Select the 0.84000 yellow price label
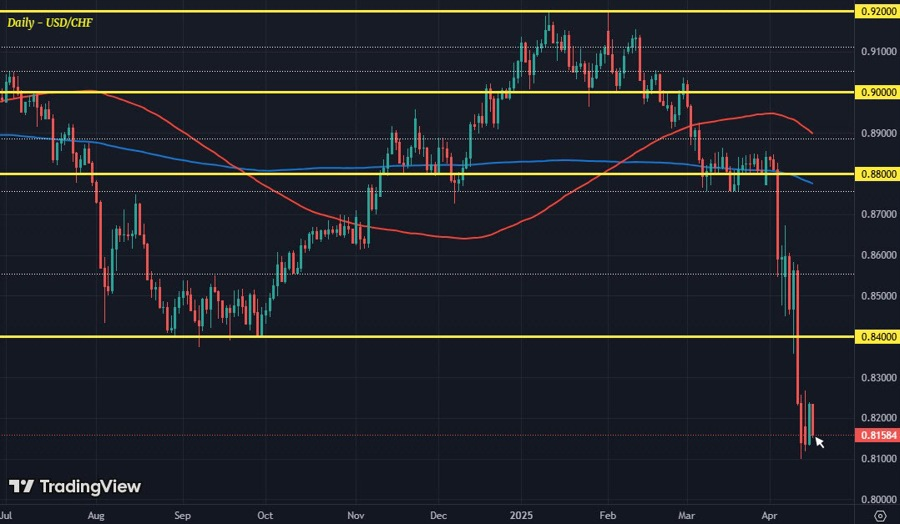The image size is (900, 524). (876, 337)
